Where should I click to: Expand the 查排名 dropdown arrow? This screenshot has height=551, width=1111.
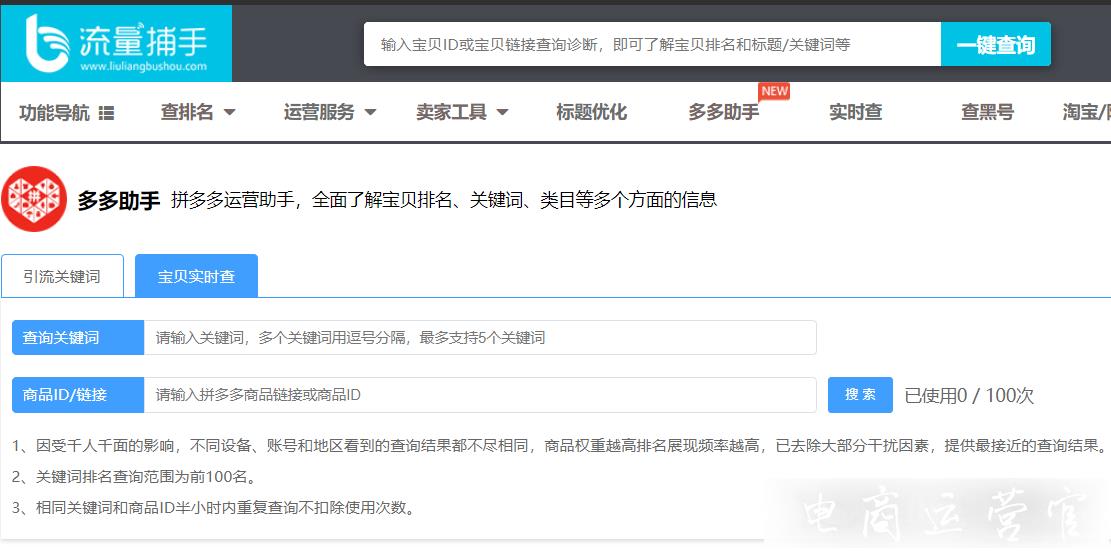point(229,112)
